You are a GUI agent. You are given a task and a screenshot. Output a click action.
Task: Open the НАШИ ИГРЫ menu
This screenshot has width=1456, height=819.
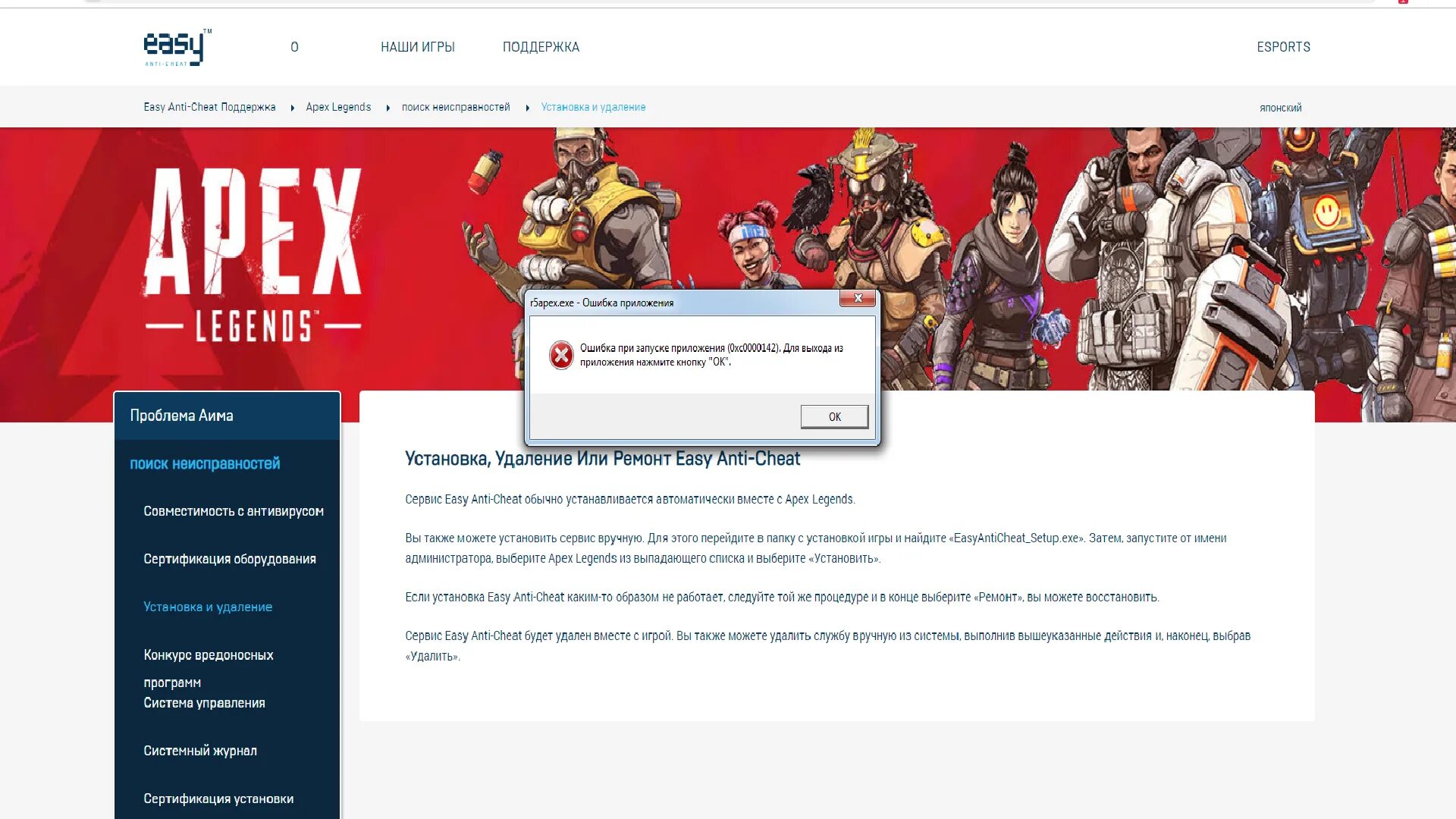click(x=417, y=47)
